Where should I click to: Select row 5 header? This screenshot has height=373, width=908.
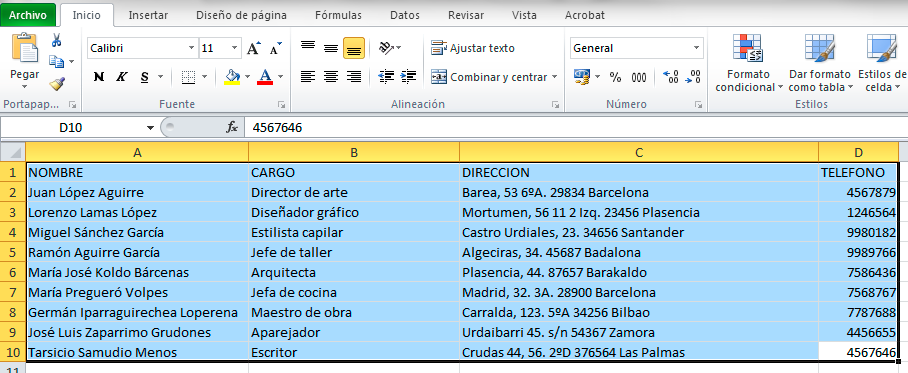13,253
